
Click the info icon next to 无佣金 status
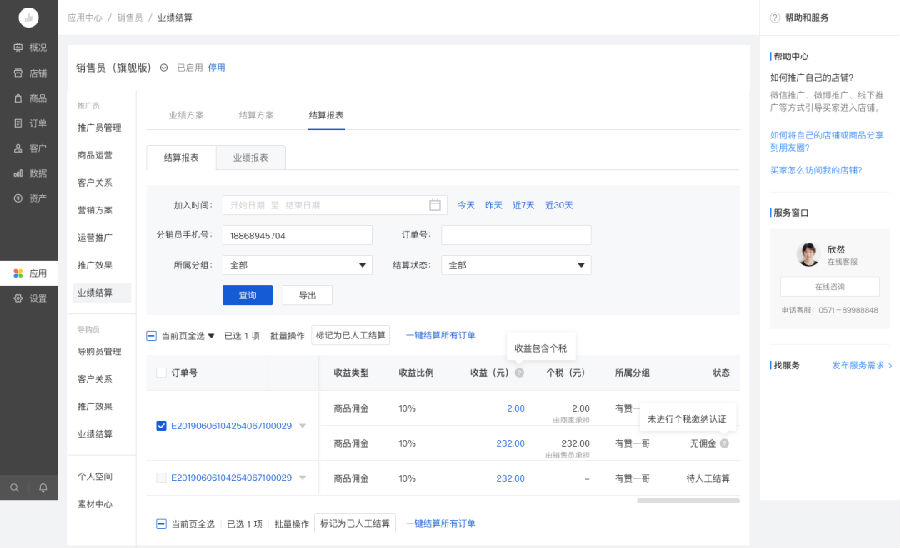pyautogui.click(x=724, y=443)
